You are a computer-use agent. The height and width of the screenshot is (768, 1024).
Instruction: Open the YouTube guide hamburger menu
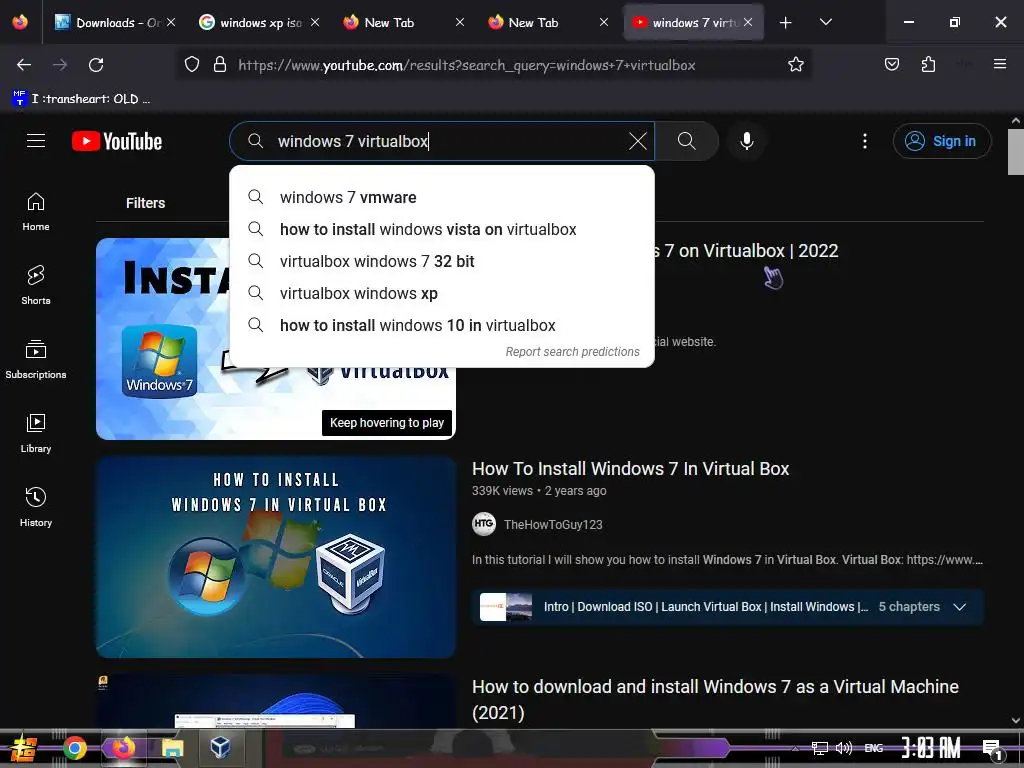point(36,141)
